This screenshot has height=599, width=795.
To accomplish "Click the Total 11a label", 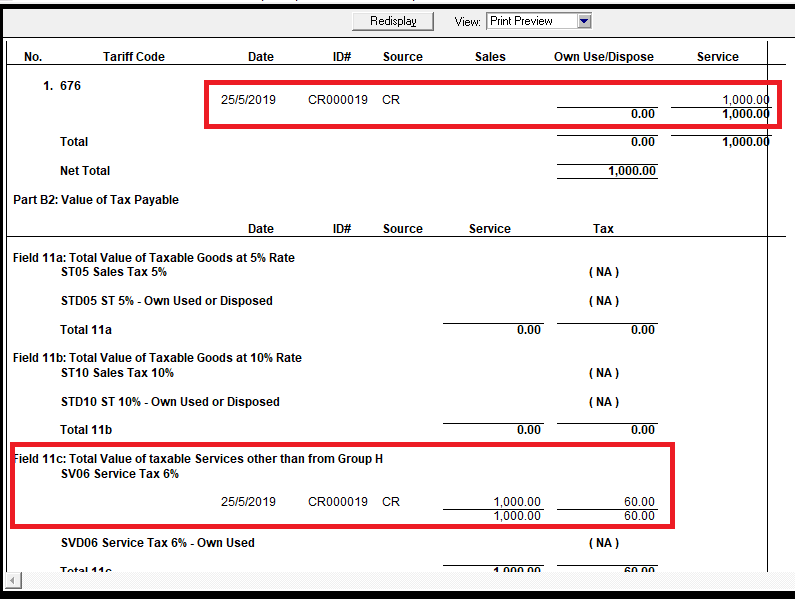I will [86, 330].
